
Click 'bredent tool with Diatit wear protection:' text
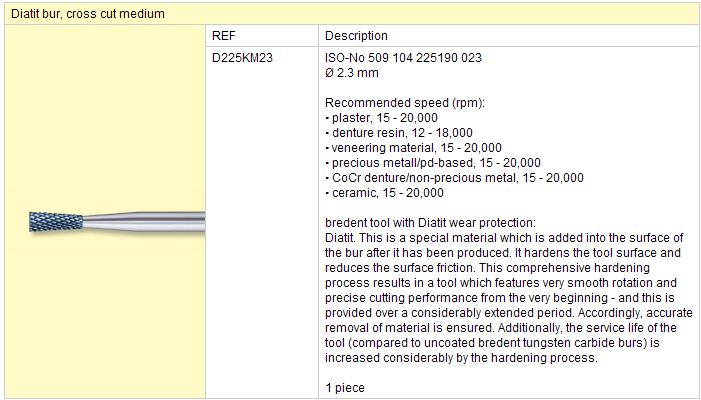pos(430,223)
